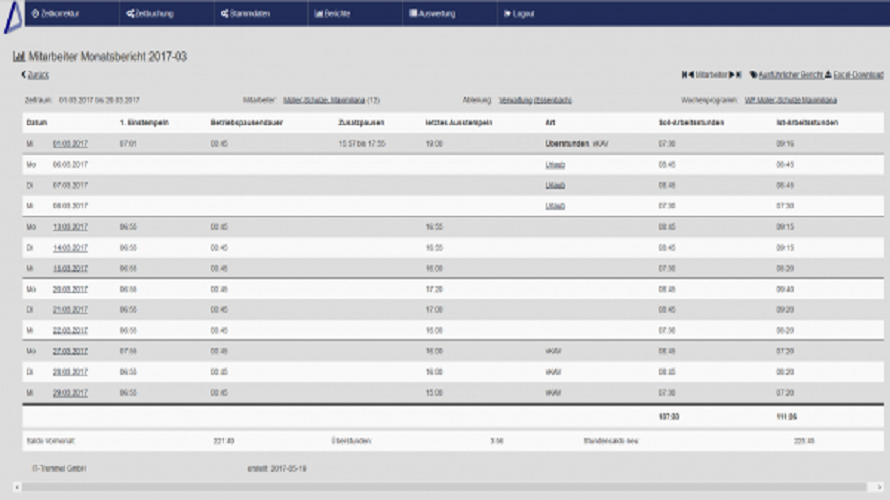Click the clock icon beside Zeitkorrektur

(x=35, y=14)
